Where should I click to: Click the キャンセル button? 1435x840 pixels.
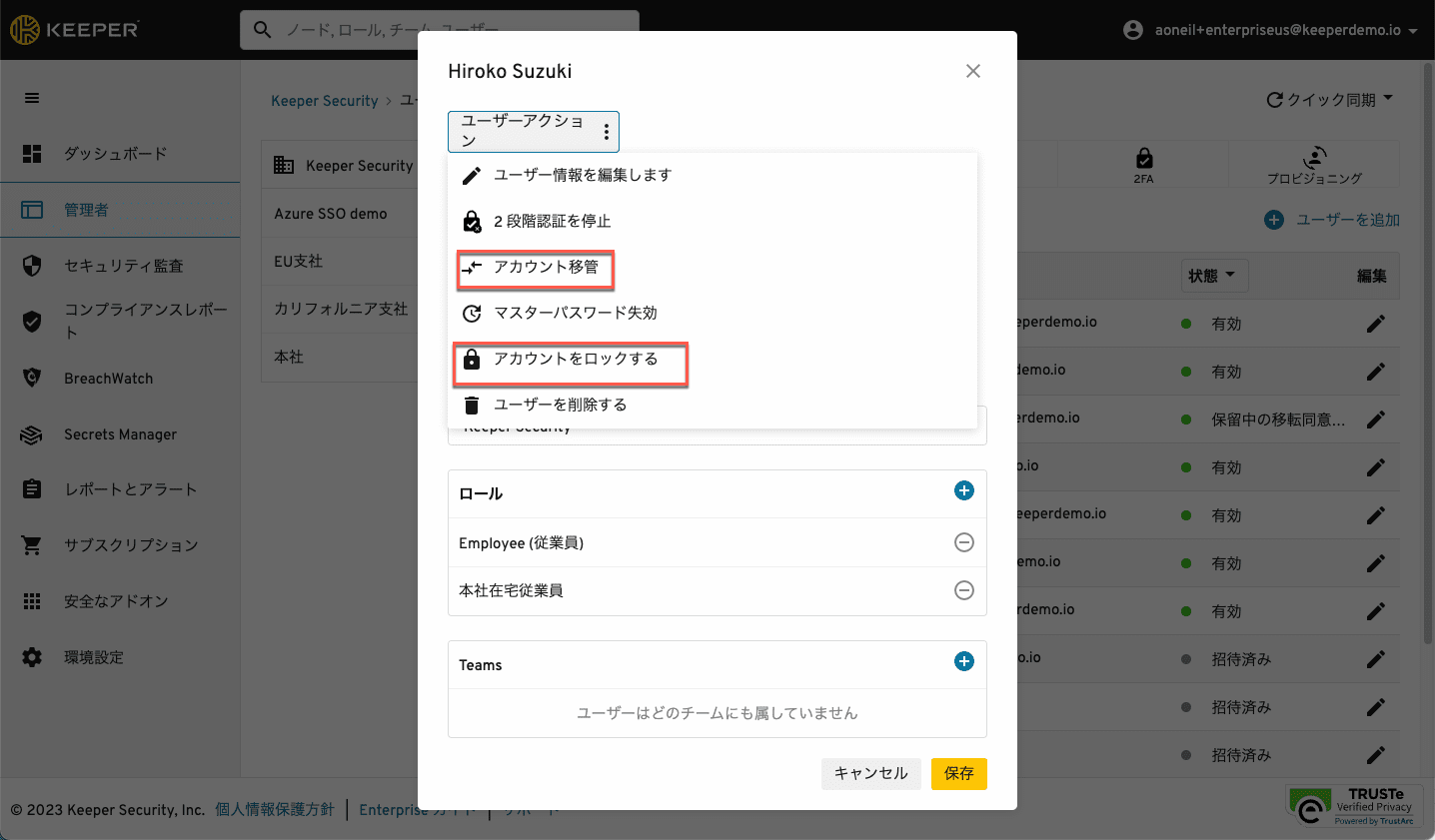point(870,773)
